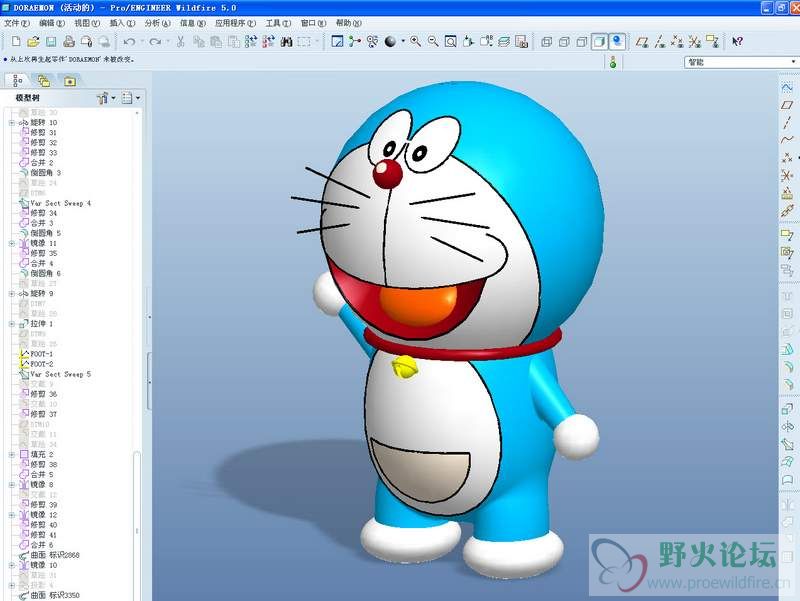Screen dimensions: 800x601
Task: Select the Sketch tool in right toolbar
Action: coord(787,87)
